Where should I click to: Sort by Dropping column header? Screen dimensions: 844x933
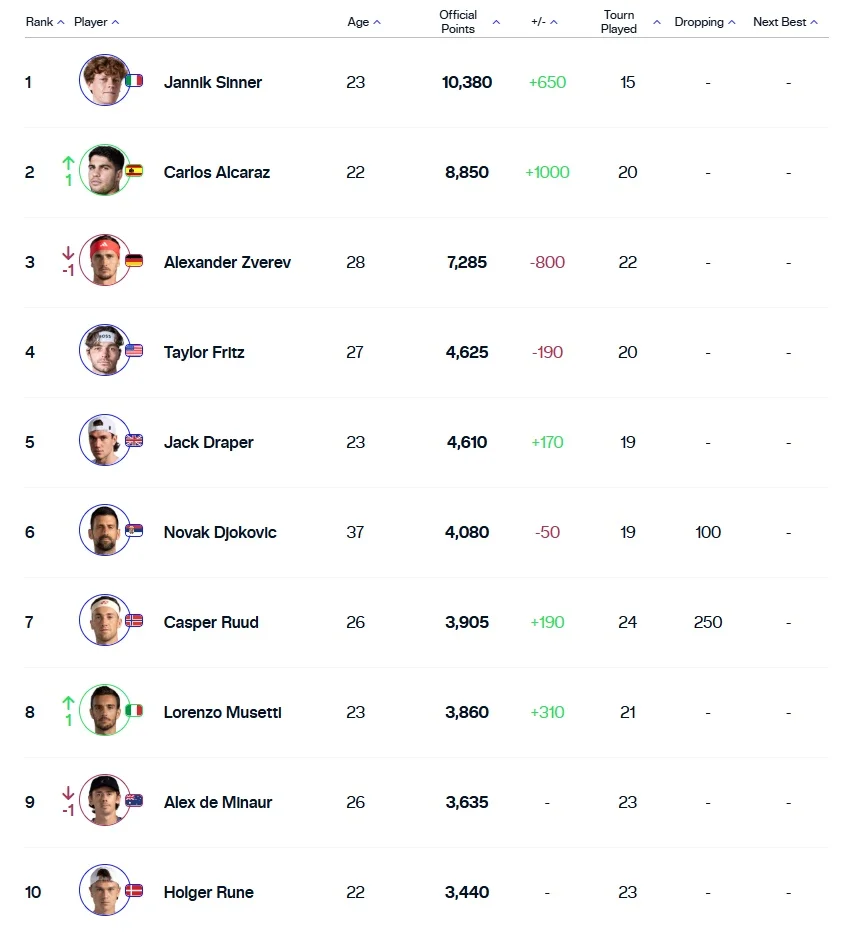(x=705, y=22)
